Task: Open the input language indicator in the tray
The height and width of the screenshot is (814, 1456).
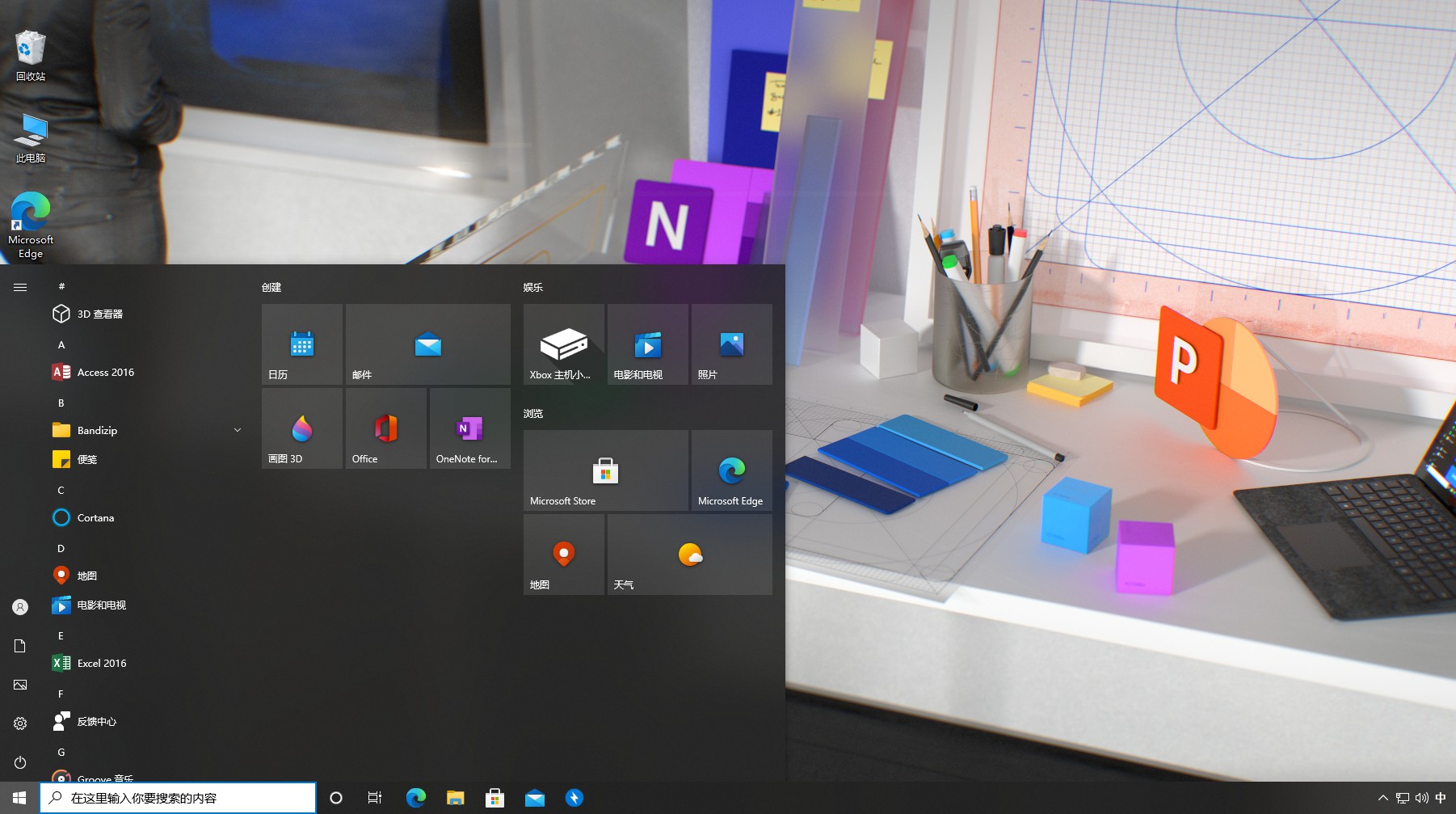Action: pos(1441,798)
